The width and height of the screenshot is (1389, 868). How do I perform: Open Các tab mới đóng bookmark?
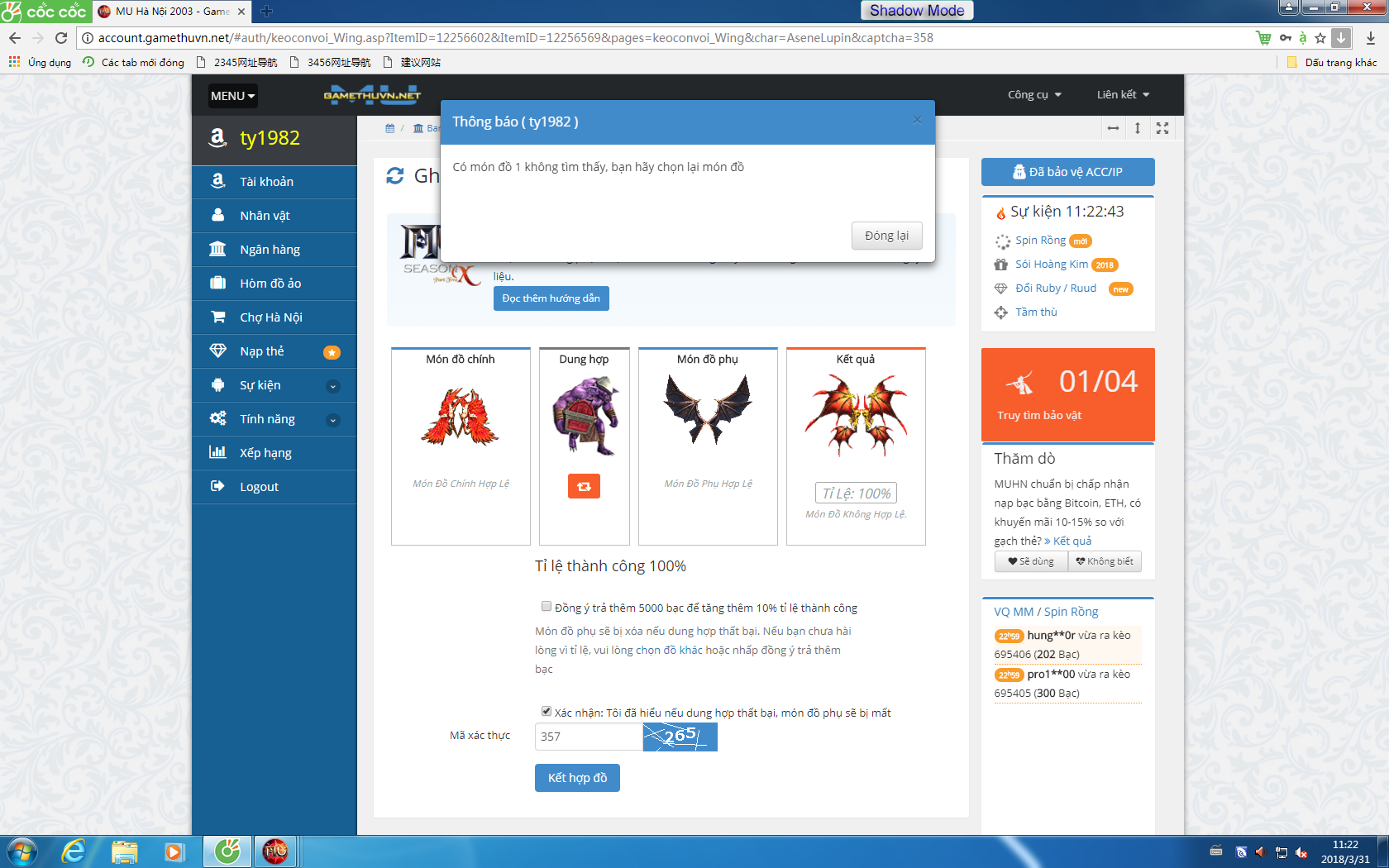coord(133,63)
